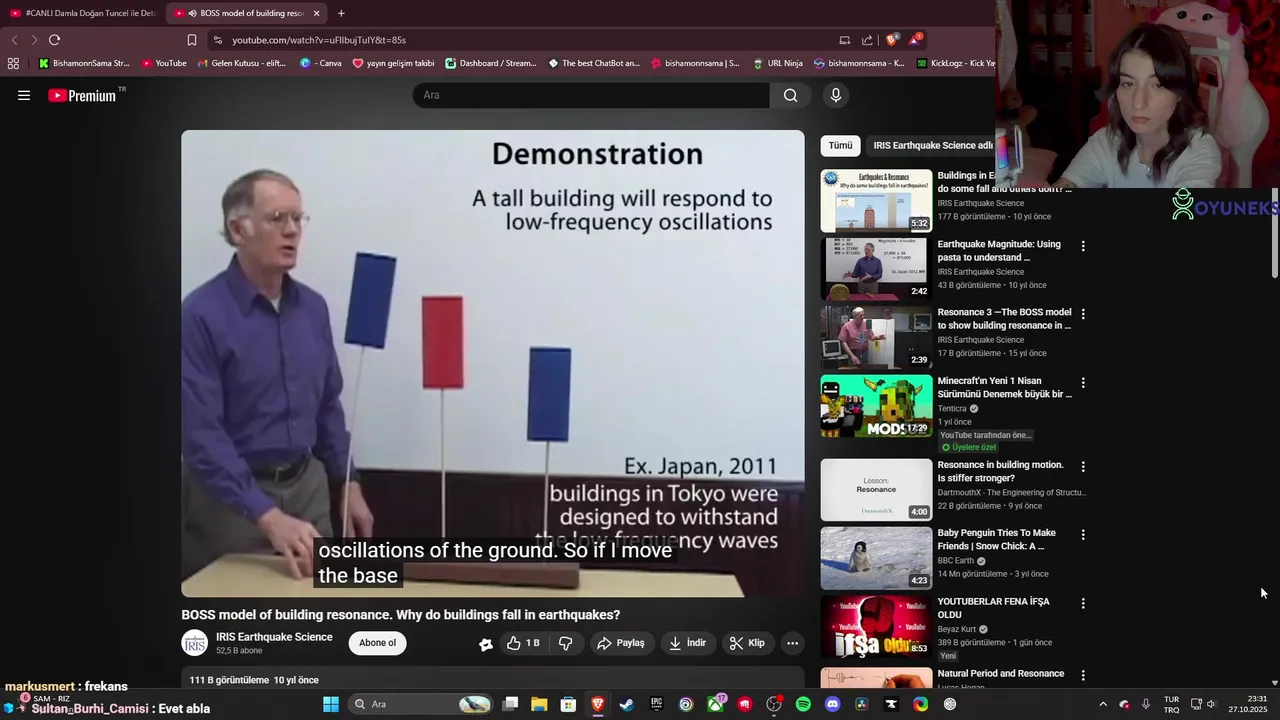Open volume control in system tray
The height and width of the screenshot is (720, 1280).
point(1211,704)
